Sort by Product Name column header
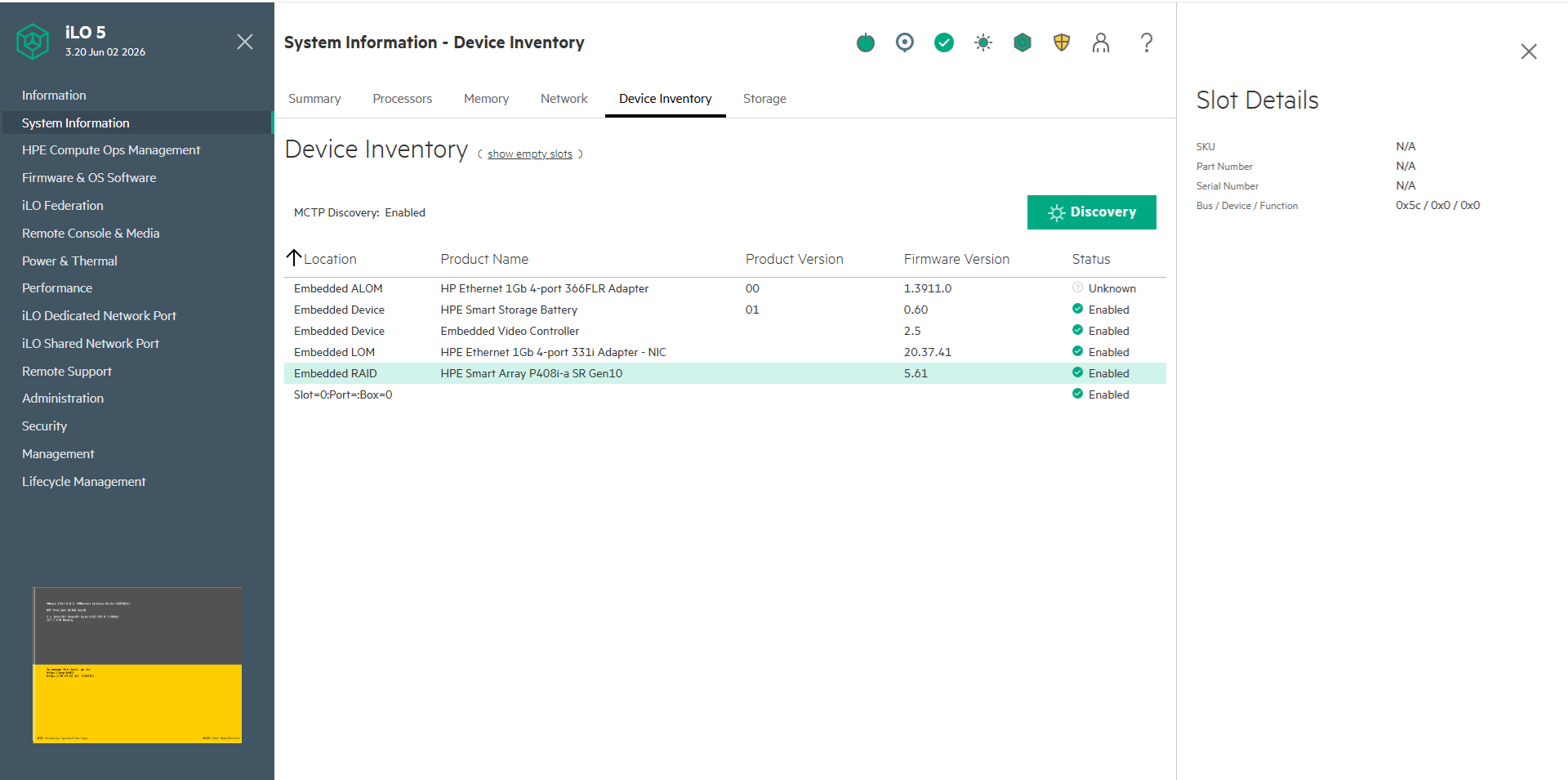Screen dimensions: 1568x780 [484, 259]
